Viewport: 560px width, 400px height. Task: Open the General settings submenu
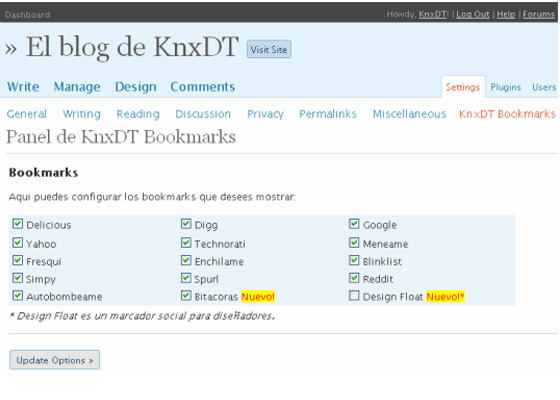(27, 114)
